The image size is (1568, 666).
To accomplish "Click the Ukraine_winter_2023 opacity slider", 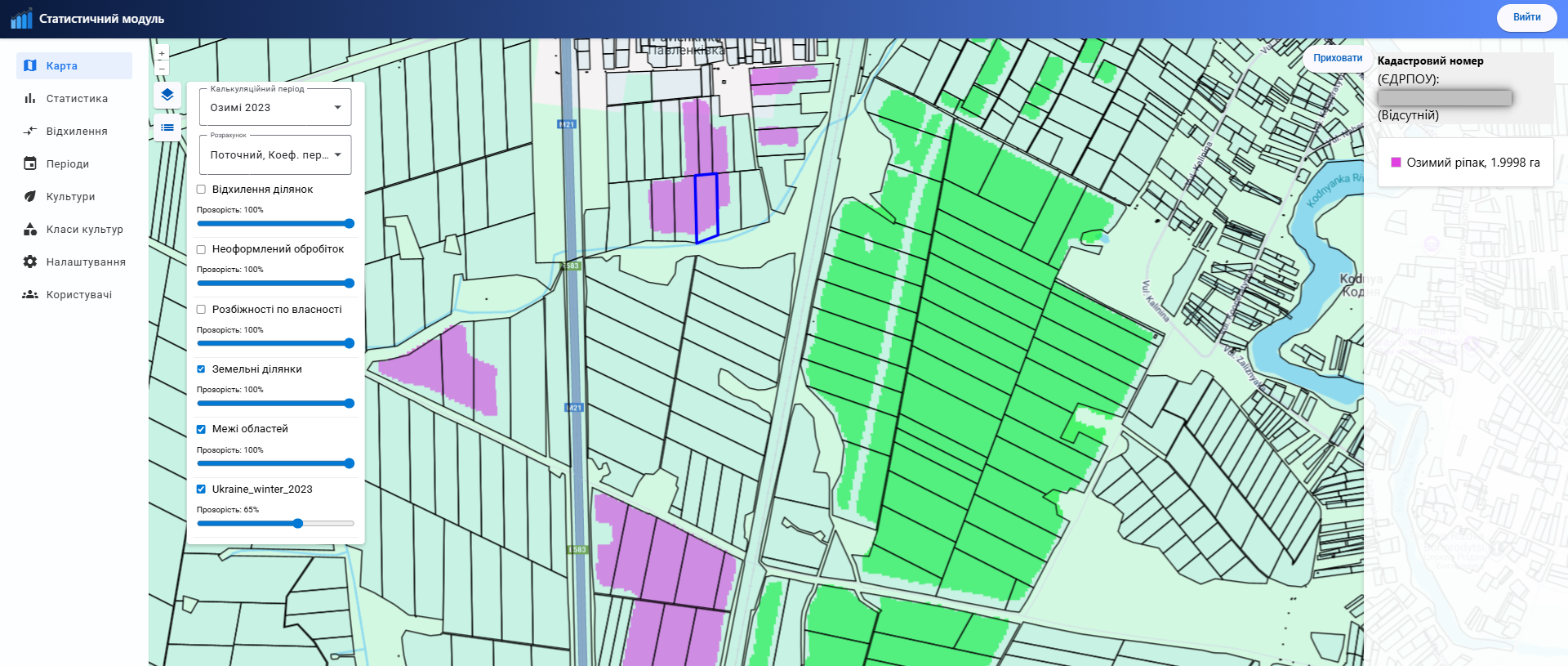I will point(298,524).
